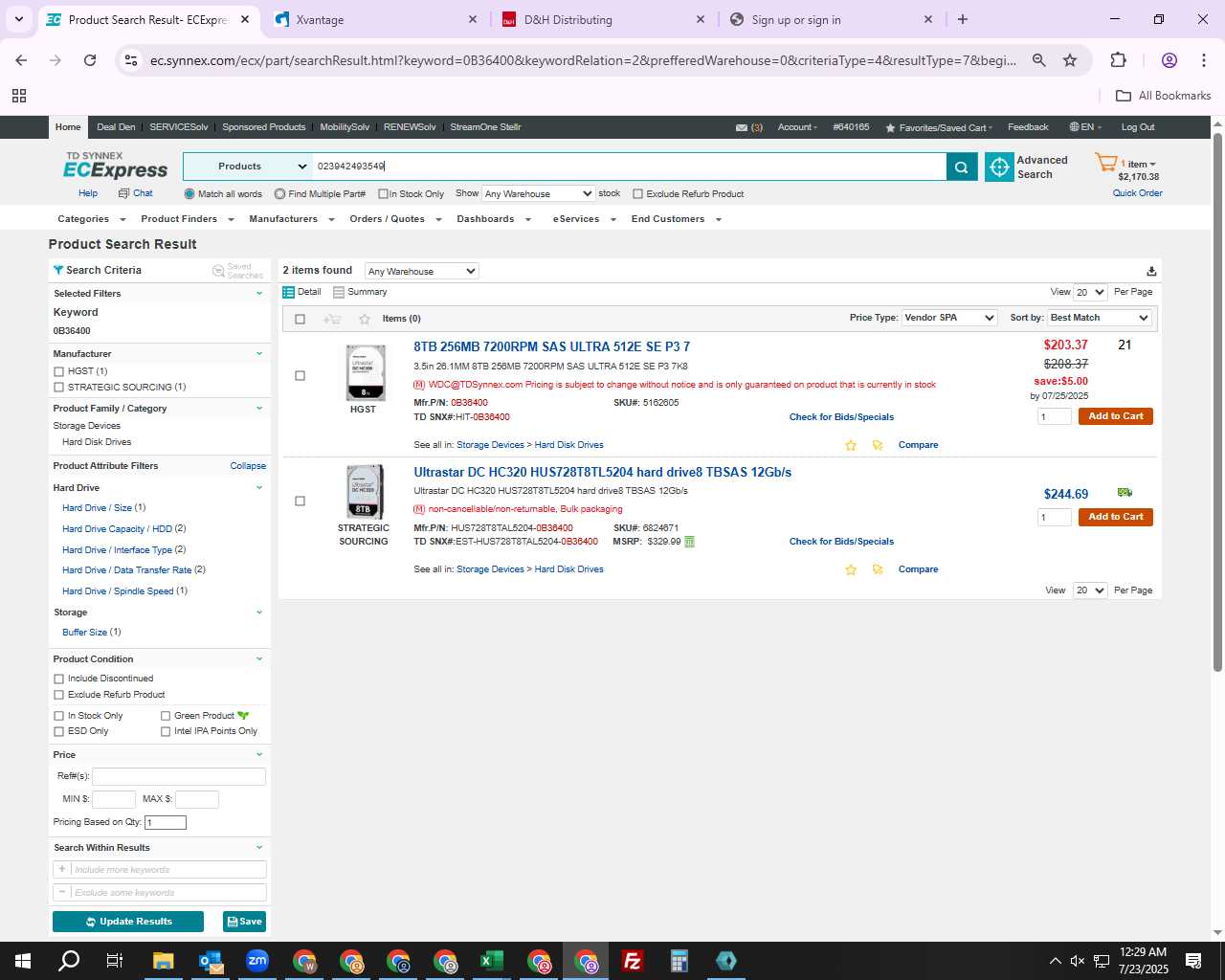This screenshot has height=980, width=1225.
Task: Open Check for Bids/Specials for HGST item
Action: pos(841,417)
